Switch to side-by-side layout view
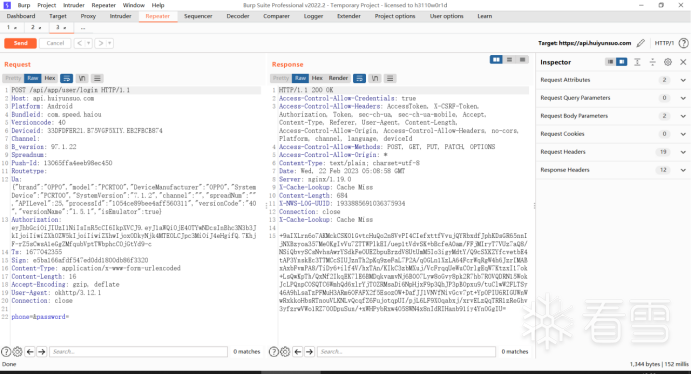The image size is (692, 374). pos(496,60)
